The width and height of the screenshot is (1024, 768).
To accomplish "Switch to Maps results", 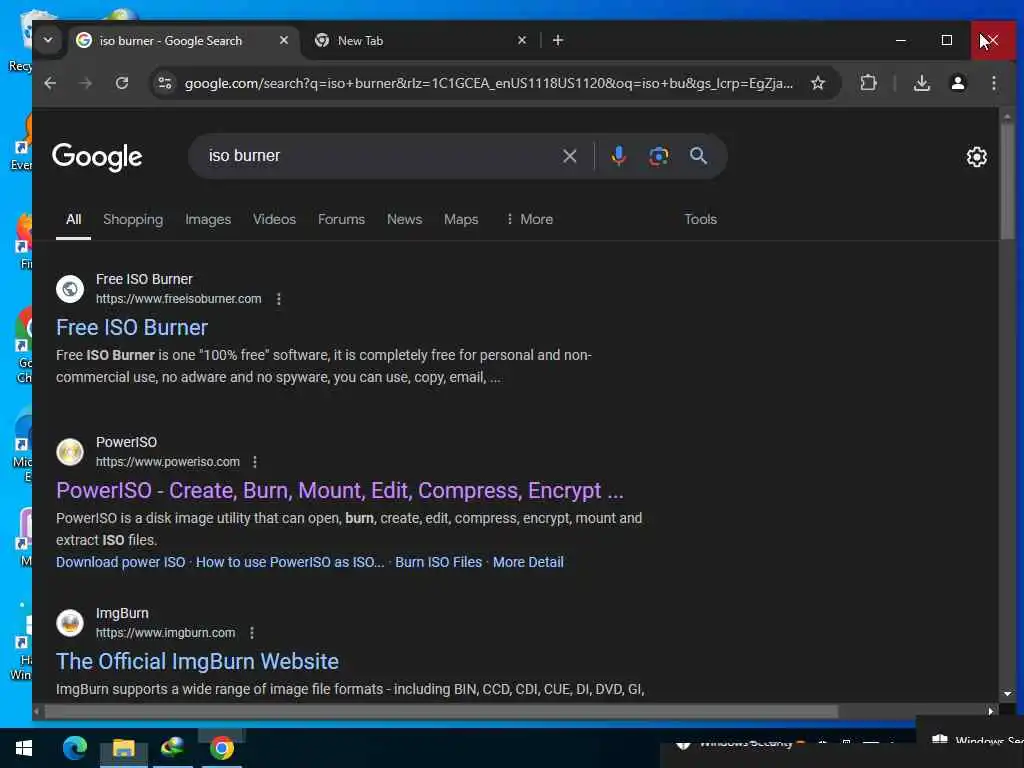I will point(461,219).
